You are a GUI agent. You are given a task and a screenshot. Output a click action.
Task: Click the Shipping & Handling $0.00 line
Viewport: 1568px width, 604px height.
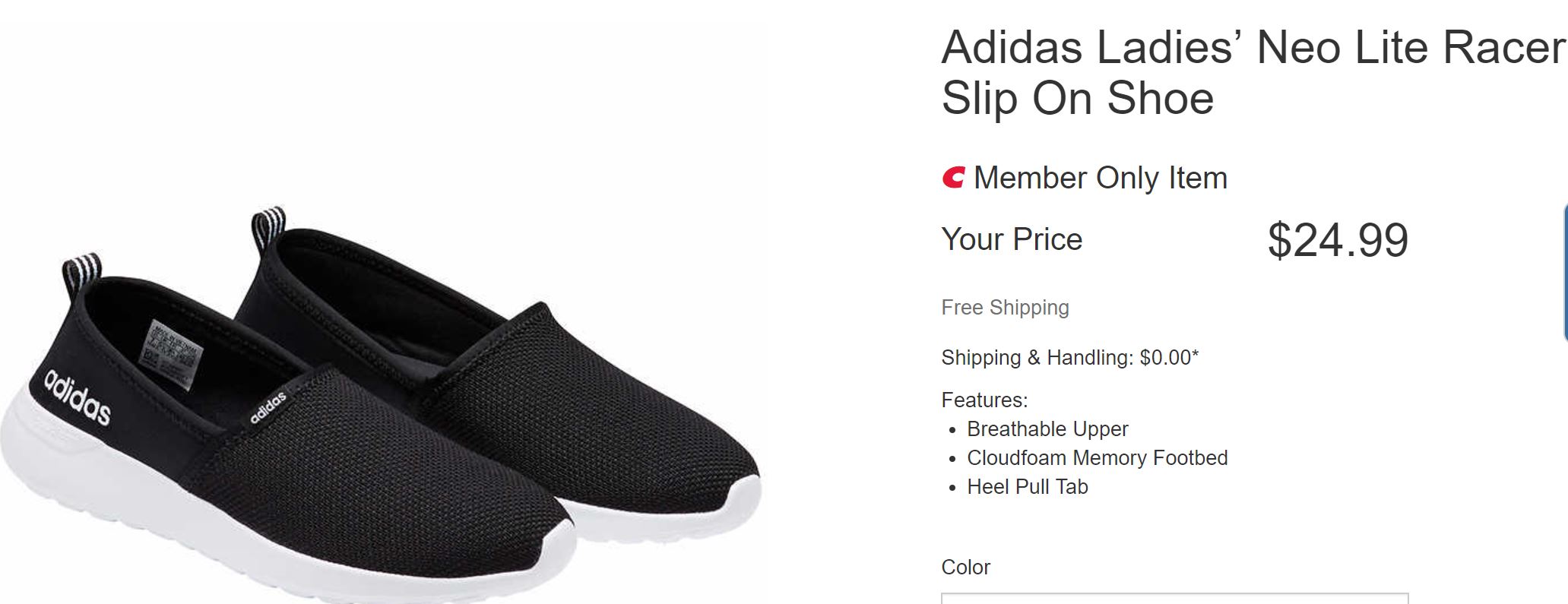click(x=1069, y=357)
